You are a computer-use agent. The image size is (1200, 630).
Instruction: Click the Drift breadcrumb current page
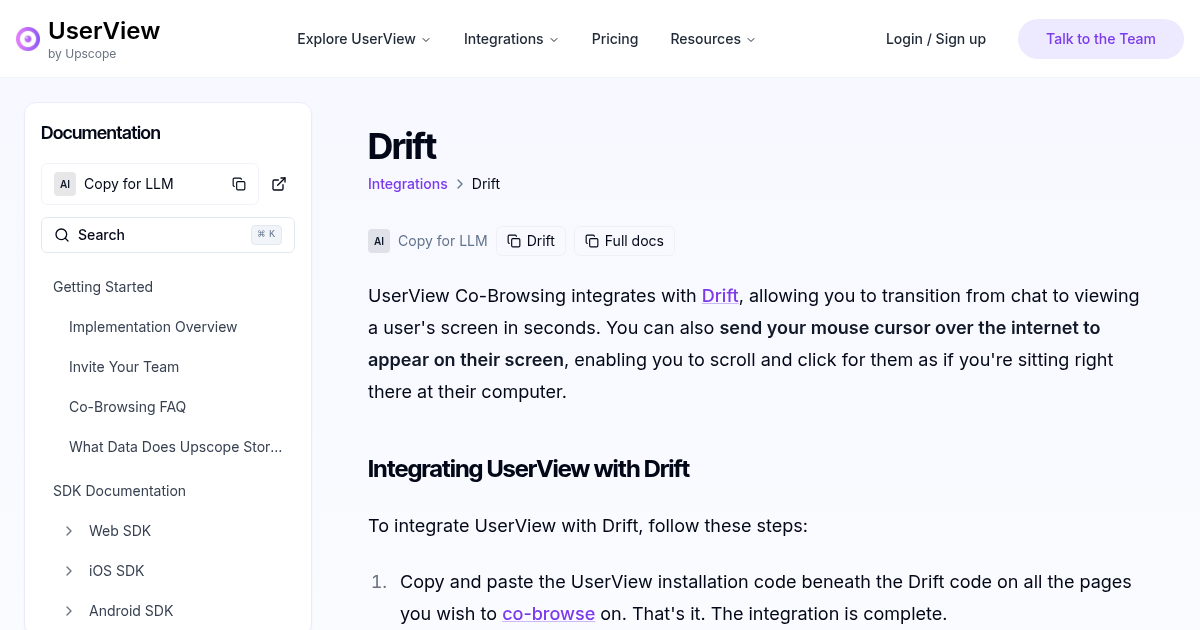click(x=486, y=184)
